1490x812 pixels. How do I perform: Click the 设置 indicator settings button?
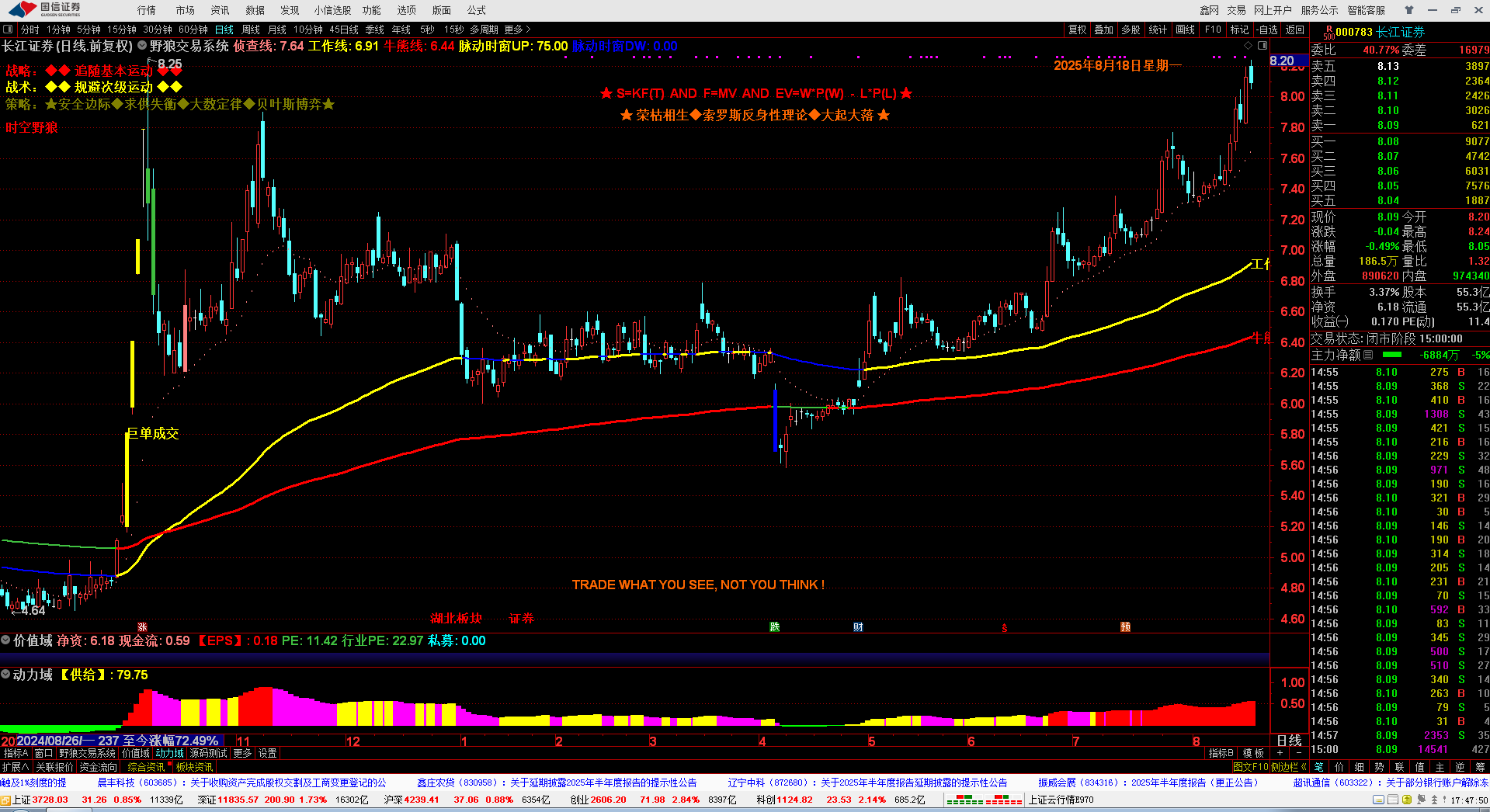[x=268, y=753]
